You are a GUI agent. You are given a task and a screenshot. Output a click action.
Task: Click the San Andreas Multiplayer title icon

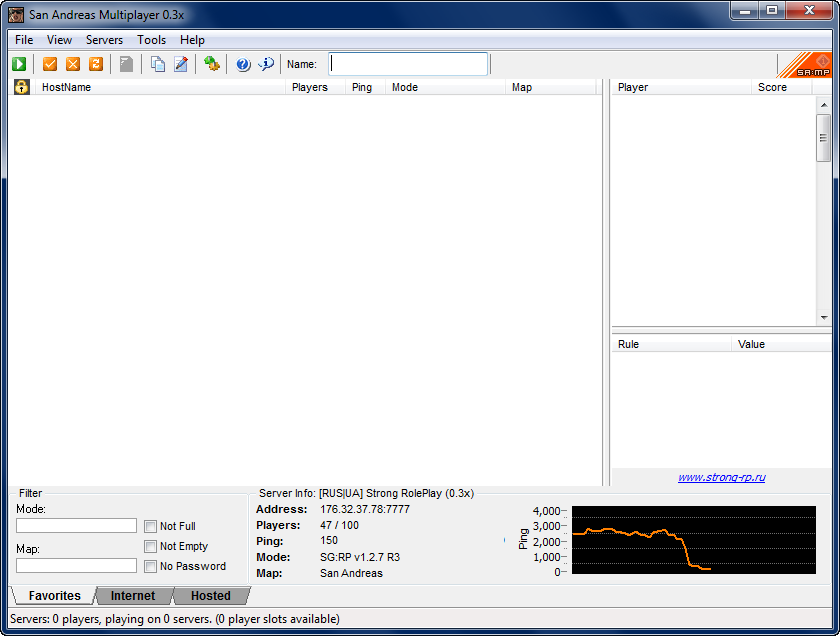coord(16,14)
